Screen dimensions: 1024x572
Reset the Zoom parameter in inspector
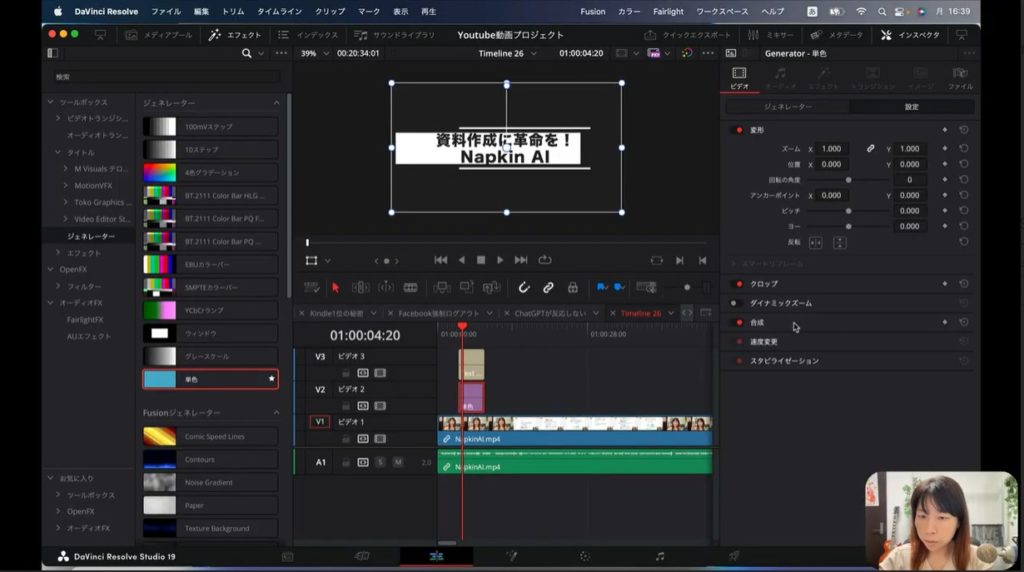coord(963,149)
